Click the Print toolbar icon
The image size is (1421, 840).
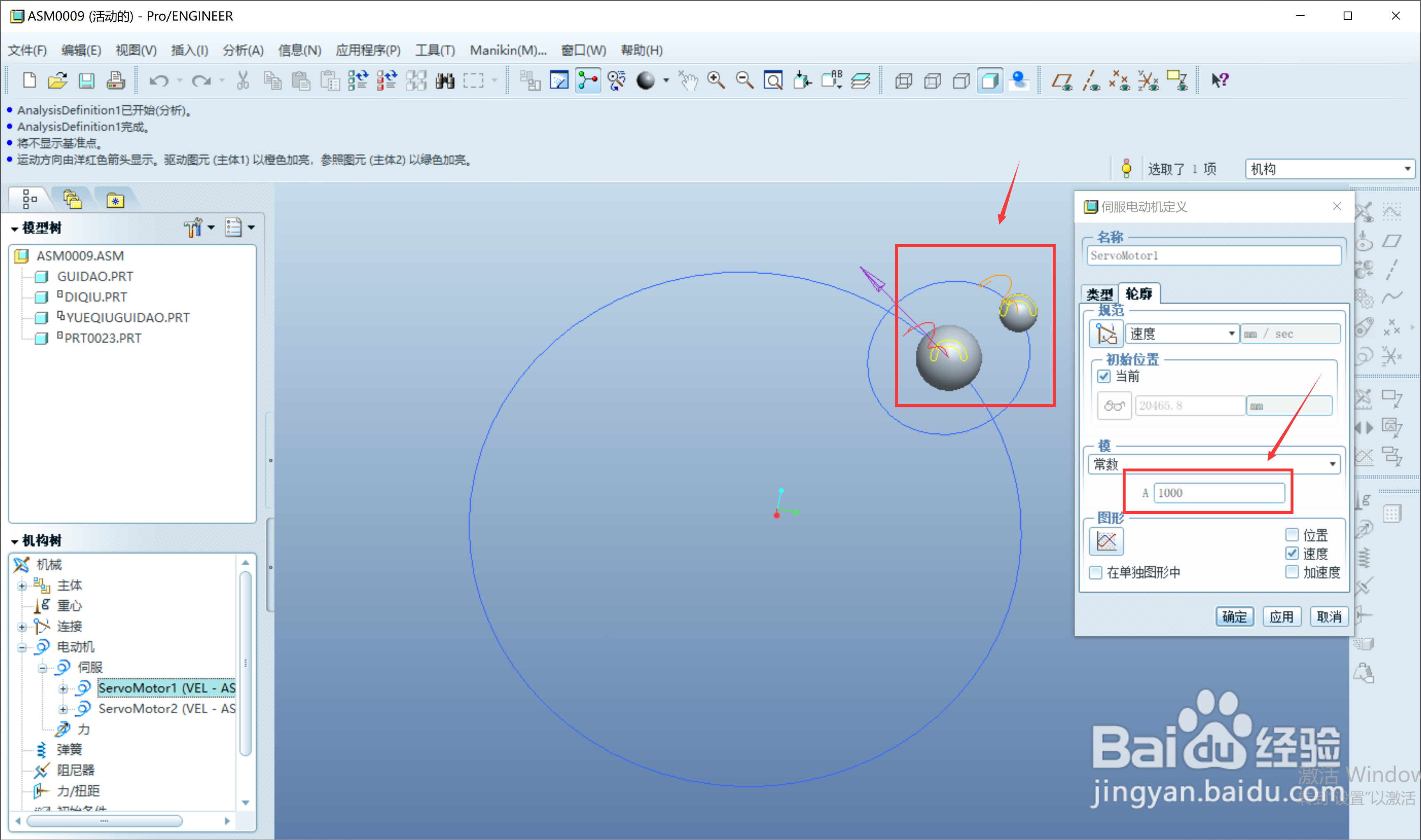(x=116, y=81)
